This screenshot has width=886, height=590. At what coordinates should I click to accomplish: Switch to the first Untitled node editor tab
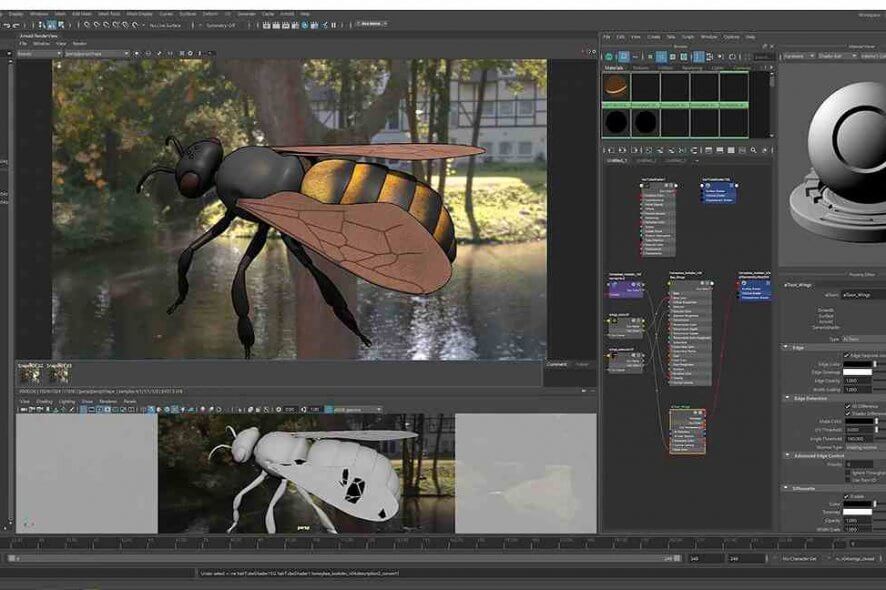pos(616,160)
